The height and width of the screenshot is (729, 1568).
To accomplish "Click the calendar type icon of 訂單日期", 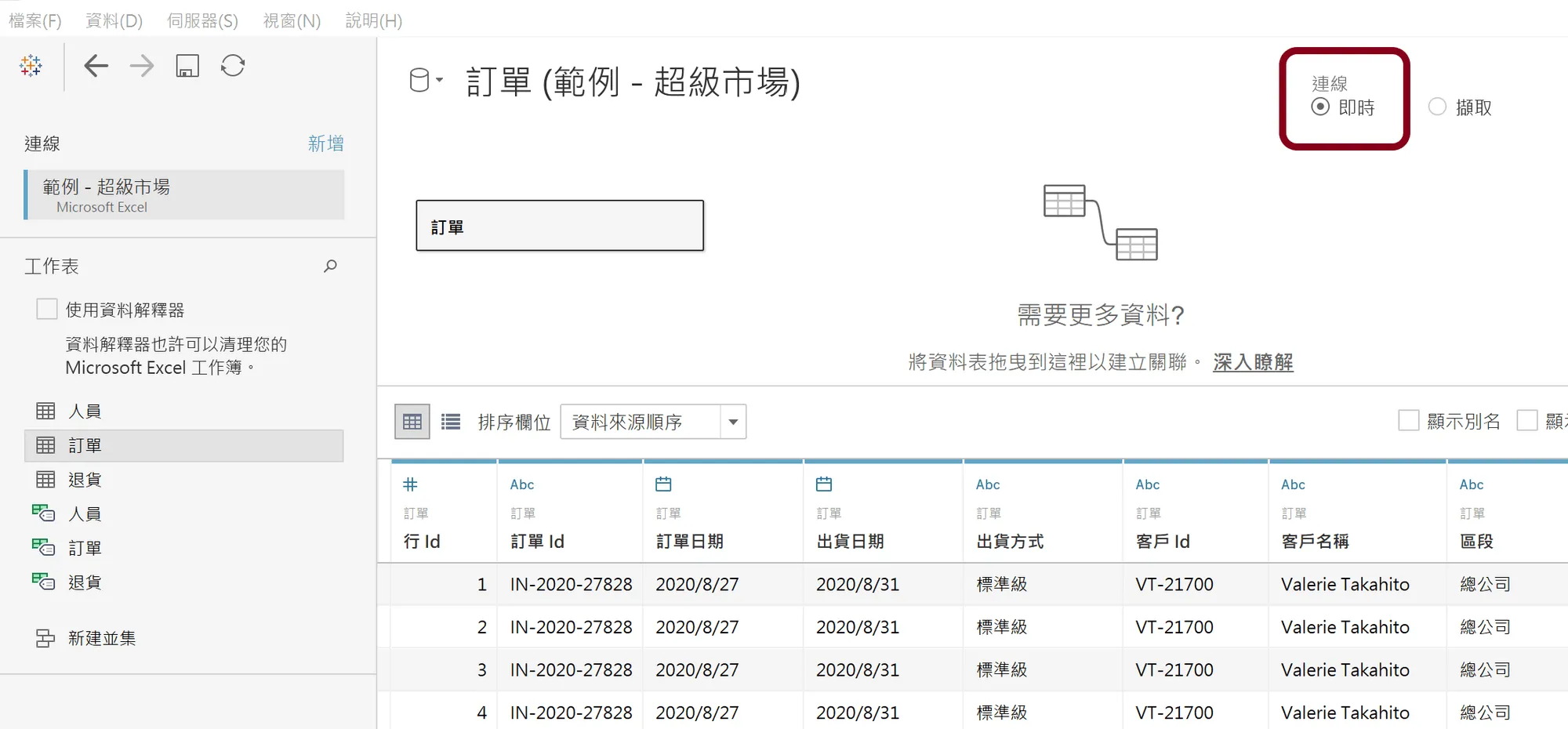I will 663,484.
